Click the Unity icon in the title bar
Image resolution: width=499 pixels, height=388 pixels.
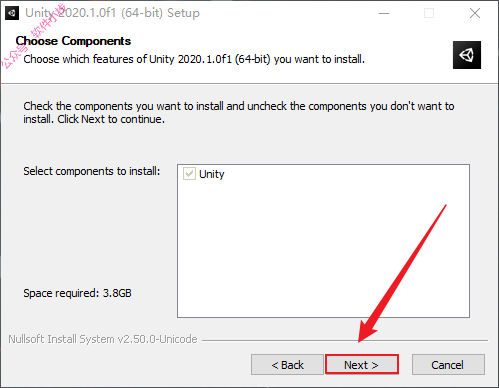(x=12, y=13)
